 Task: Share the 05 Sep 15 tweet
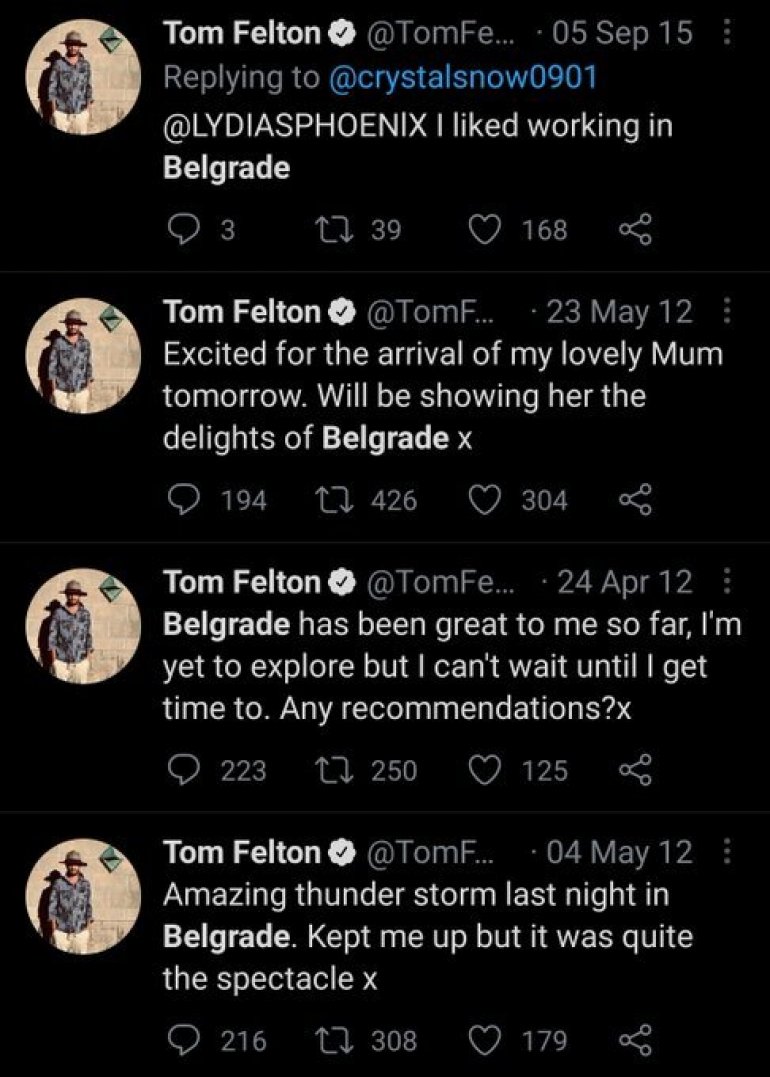[x=635, y=230]
